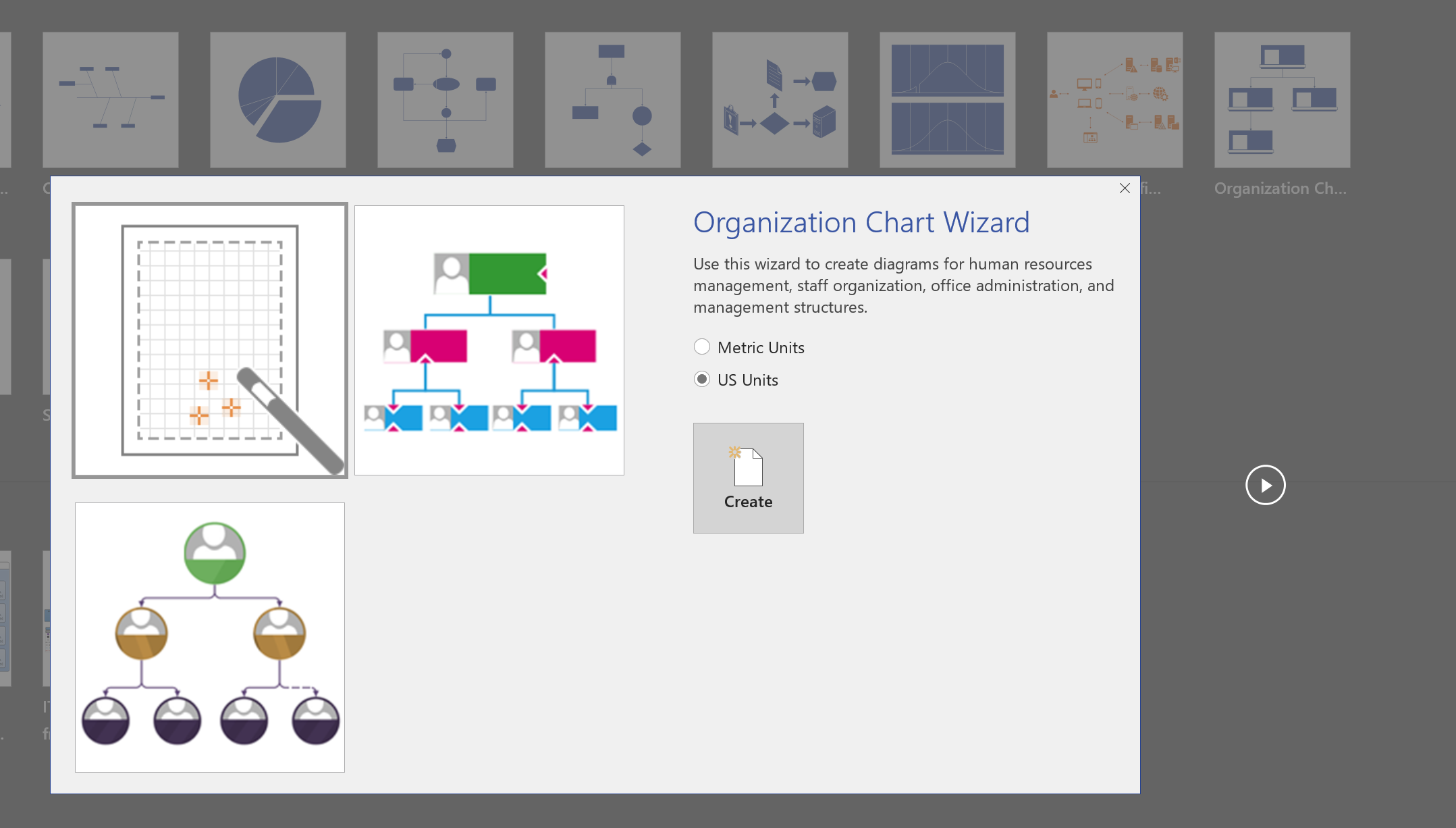Select the blank grid canvas thumbnail

coord(210,340)
